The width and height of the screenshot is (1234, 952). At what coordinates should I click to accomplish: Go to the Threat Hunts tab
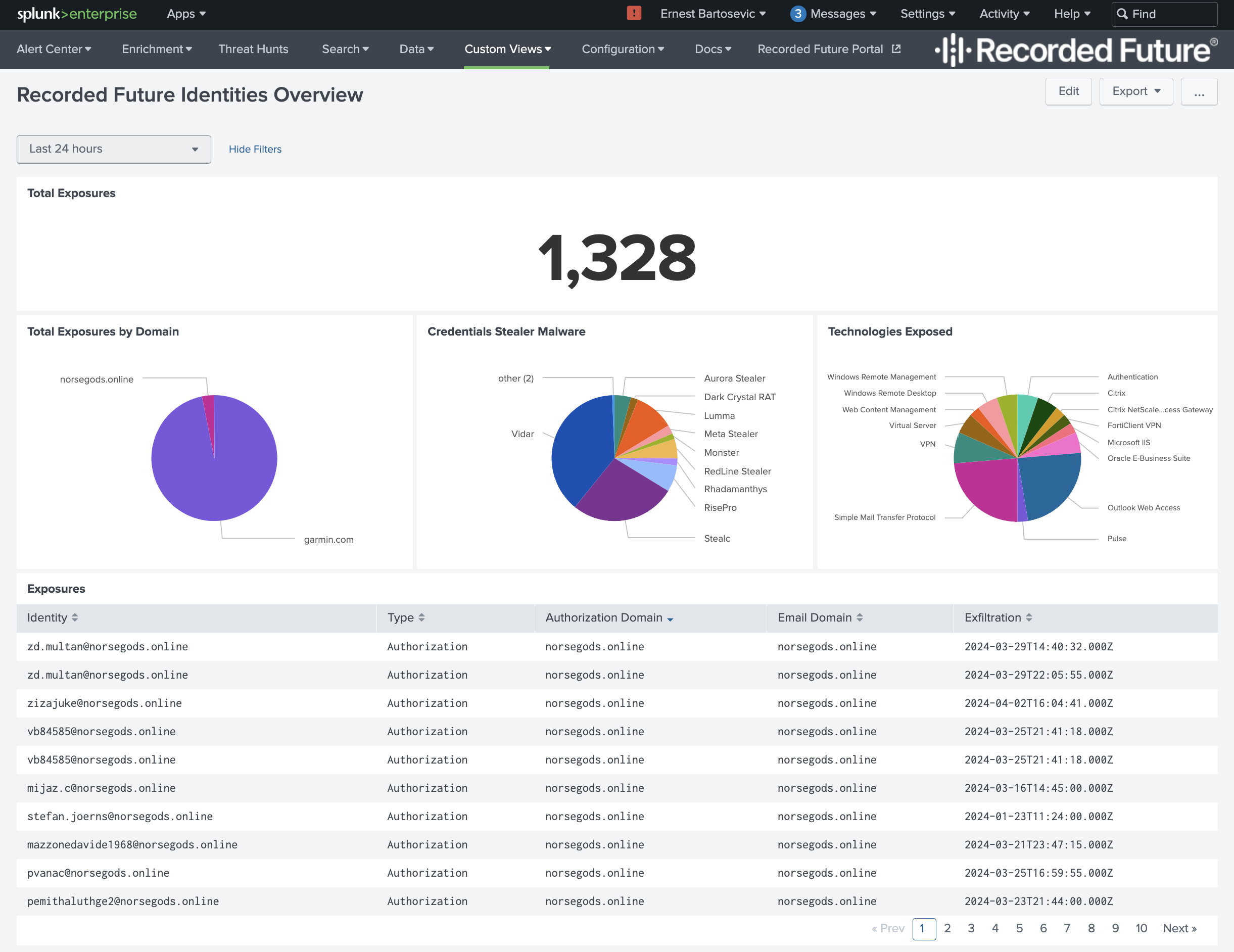253,49
